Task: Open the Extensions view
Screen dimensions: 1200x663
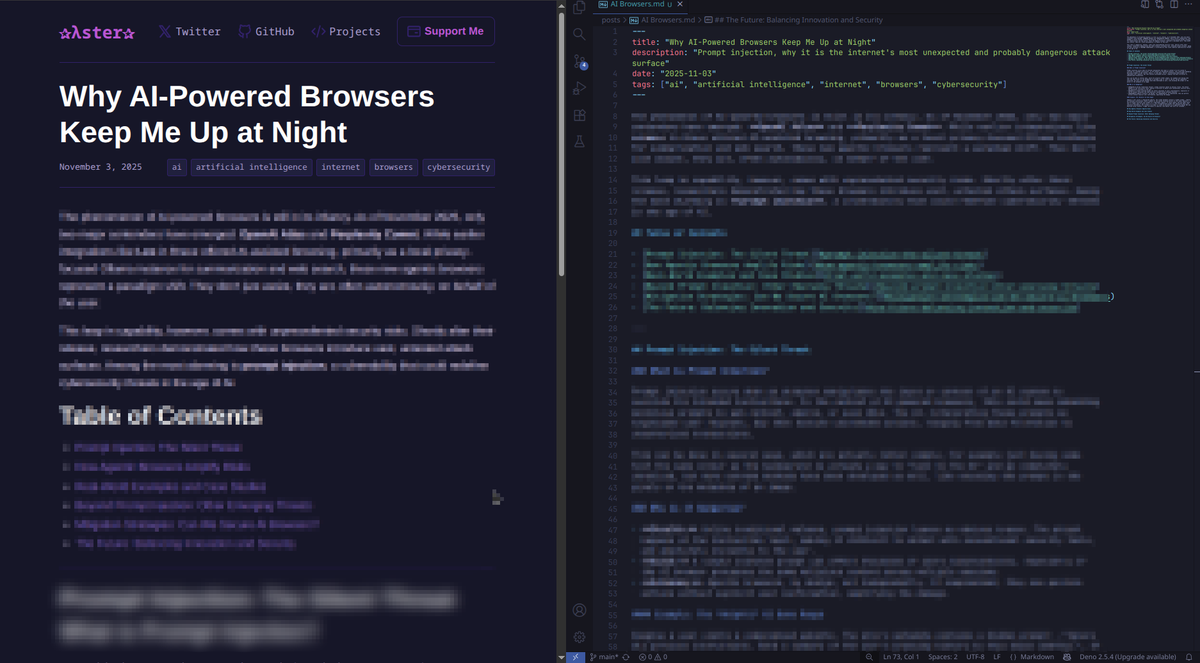Action: (x=579, y=115)
